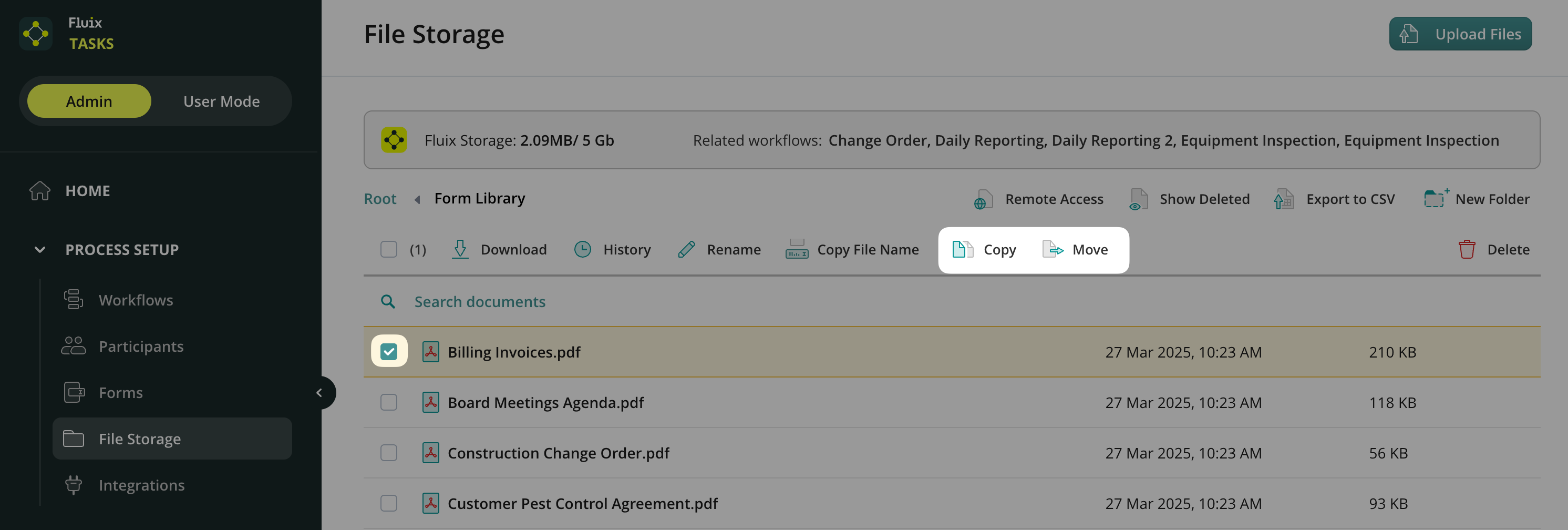Collapse the sidebar with the arrow handle
Image resolution: width=1568 pixels, height=530 pixels.
319,393
